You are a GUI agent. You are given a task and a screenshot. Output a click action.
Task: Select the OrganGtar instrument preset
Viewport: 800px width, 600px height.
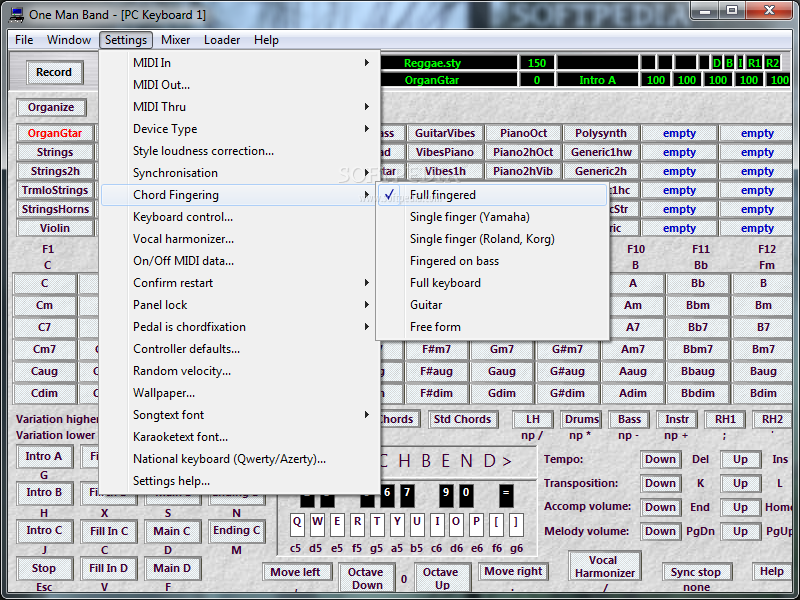pos(55,133)
